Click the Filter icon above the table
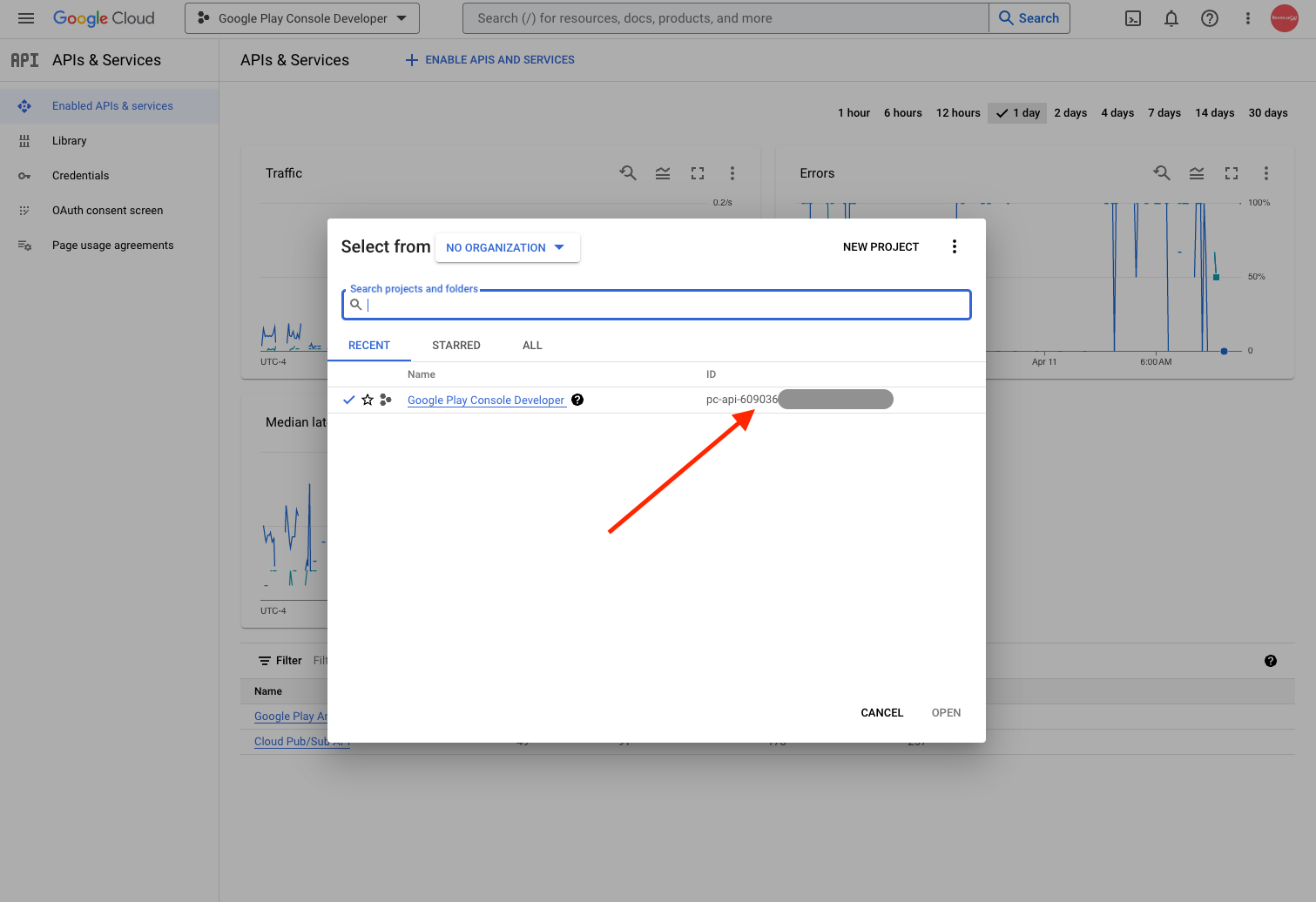The width and height of the screenshot is (1316, 902). (265, 661)
